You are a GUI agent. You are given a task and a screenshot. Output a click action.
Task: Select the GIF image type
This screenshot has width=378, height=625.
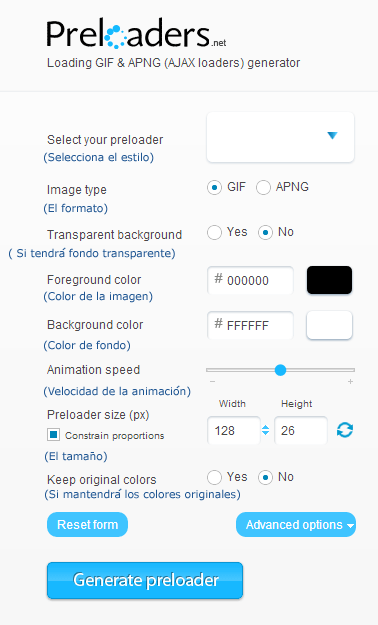point(215,187)
